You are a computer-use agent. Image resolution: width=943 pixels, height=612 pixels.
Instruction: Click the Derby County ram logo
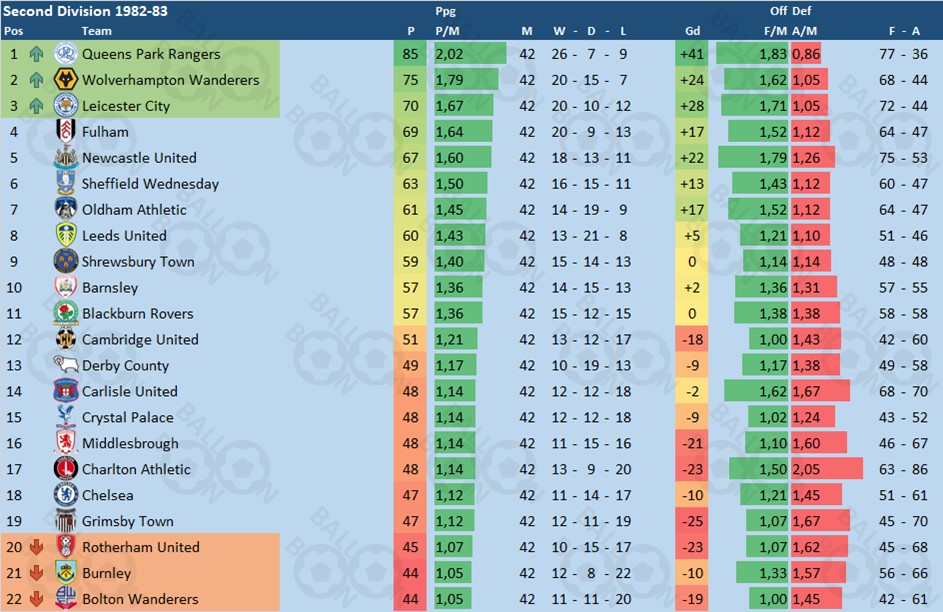tap(66, 364)
